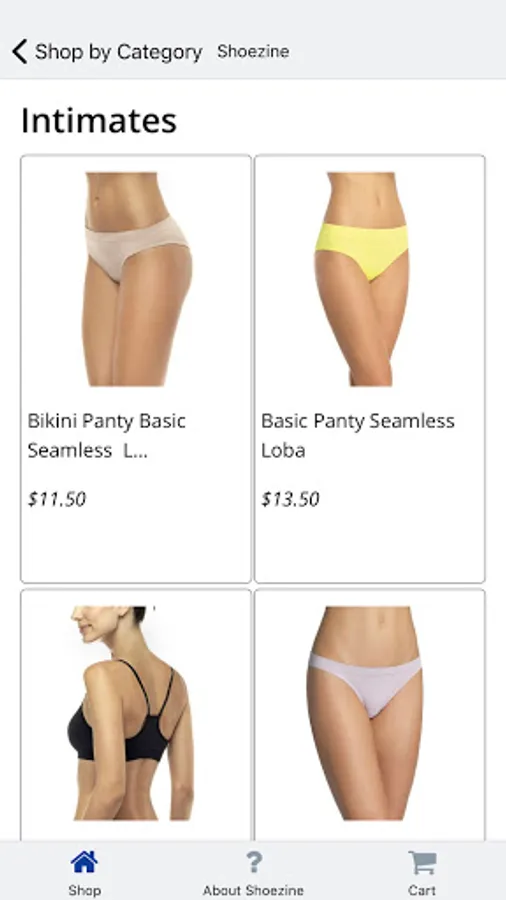Open Bikini Panty Basic Seamless product image

tap(136, 279)
